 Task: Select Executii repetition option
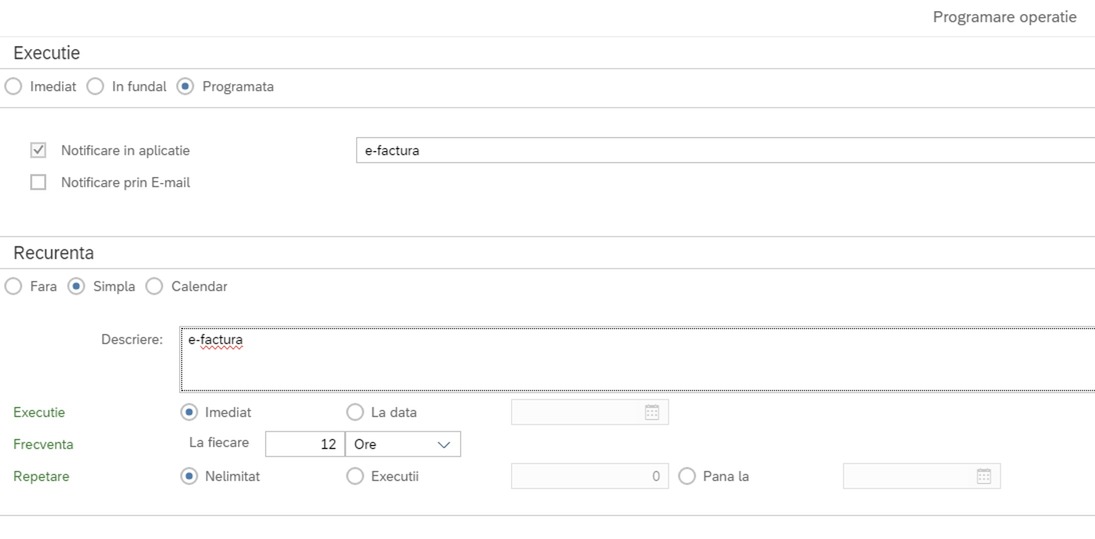pos(355,476)
